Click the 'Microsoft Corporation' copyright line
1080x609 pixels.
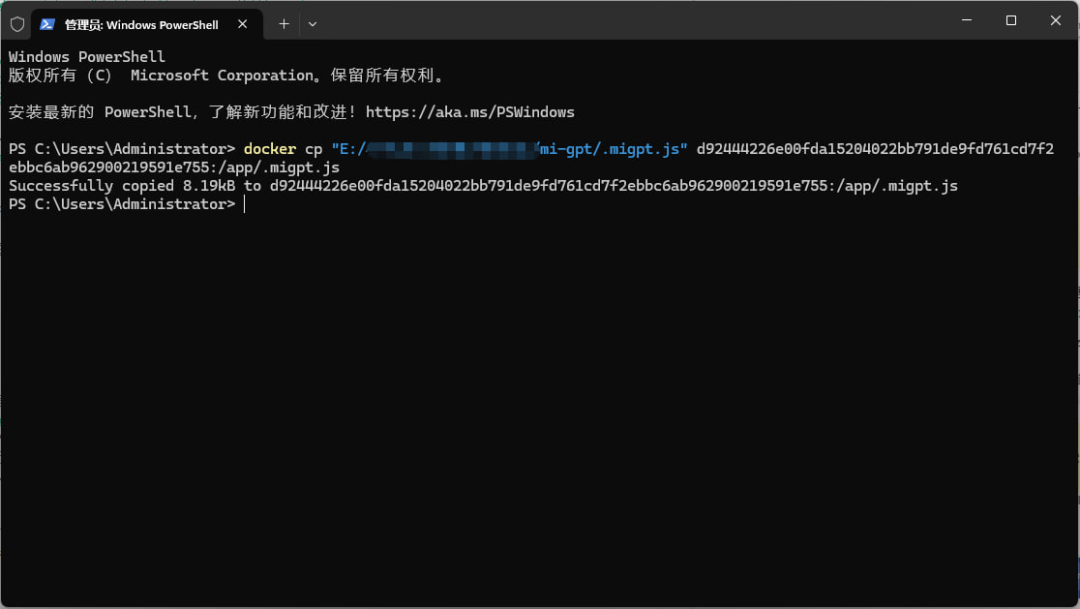point(226,75)
